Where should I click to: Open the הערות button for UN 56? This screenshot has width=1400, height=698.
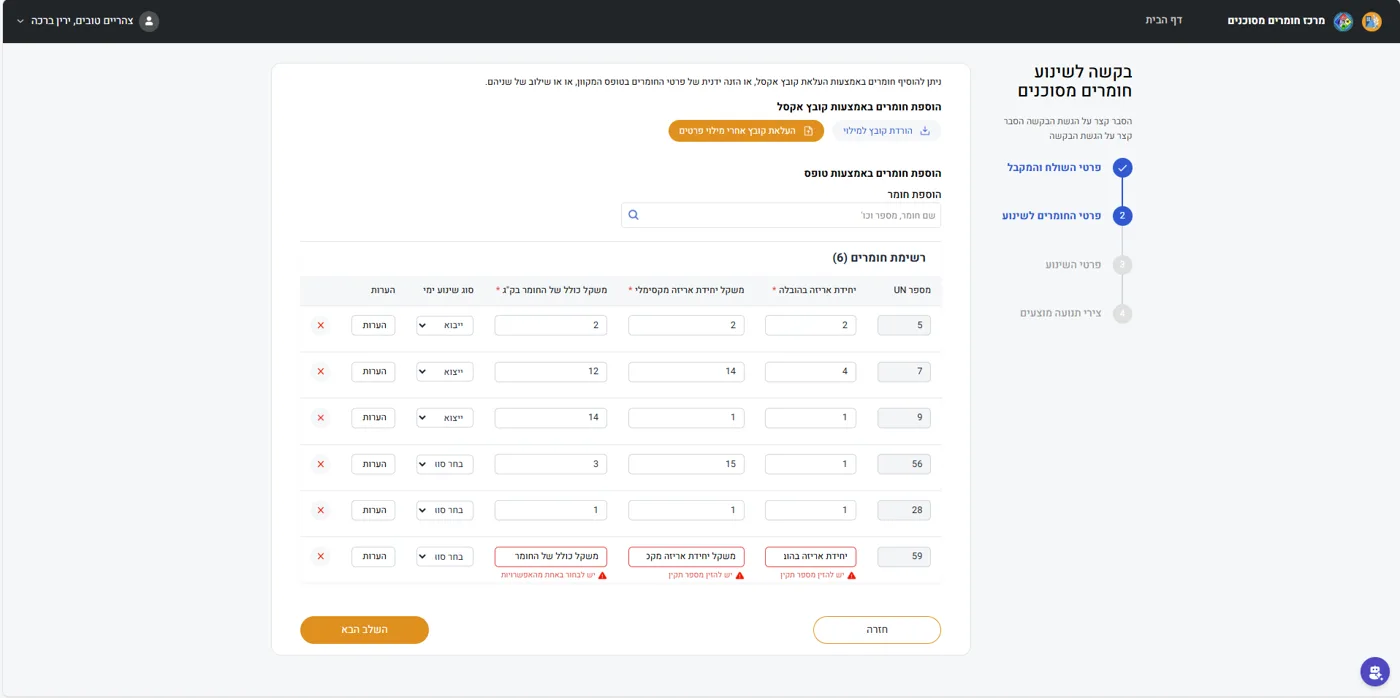(373, 464)
